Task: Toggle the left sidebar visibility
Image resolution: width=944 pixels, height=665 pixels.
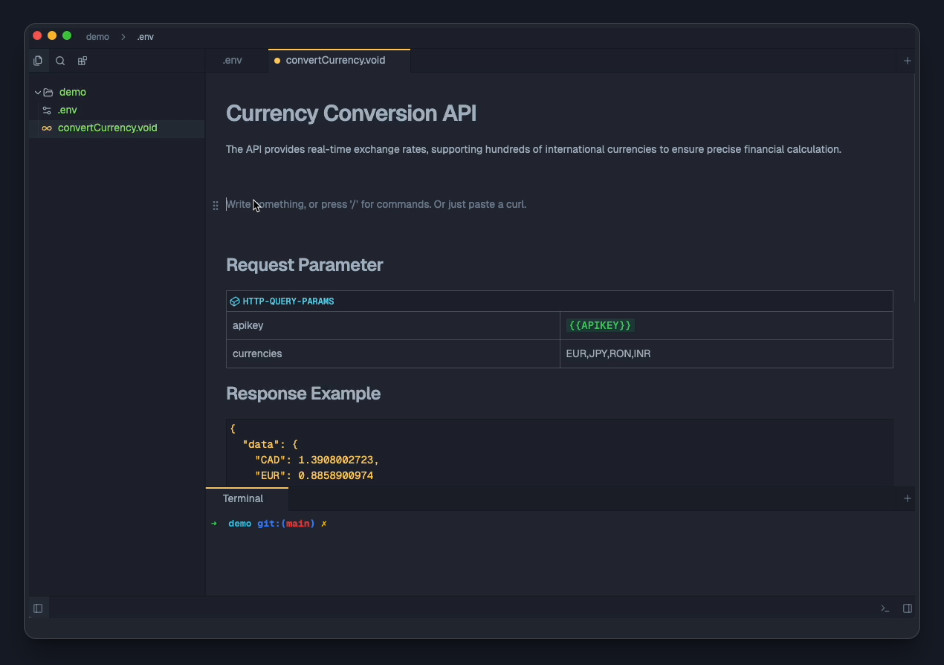Action: [x=38, y=608]
